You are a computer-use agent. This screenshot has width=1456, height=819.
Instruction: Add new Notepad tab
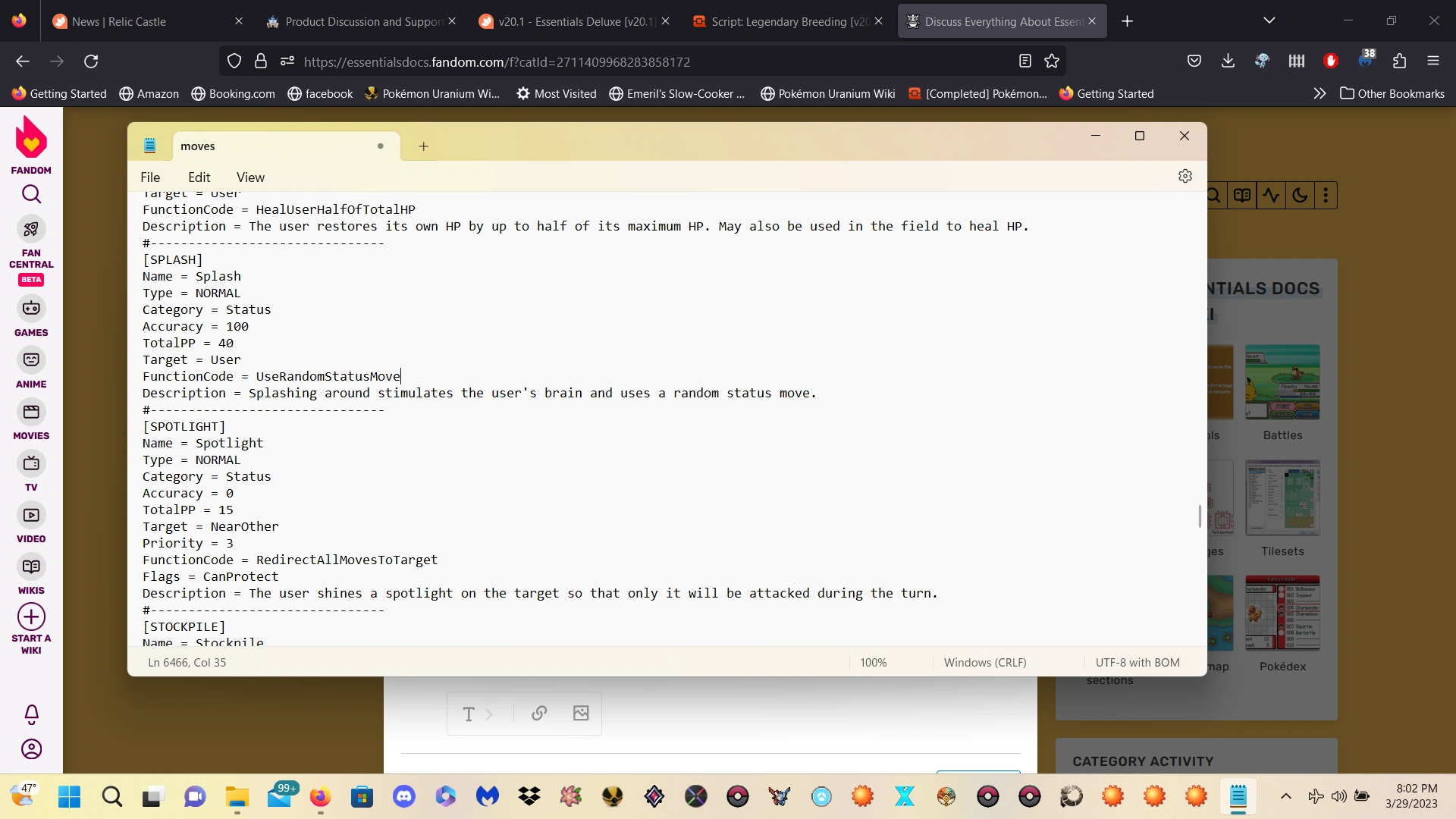pos(424,146)
